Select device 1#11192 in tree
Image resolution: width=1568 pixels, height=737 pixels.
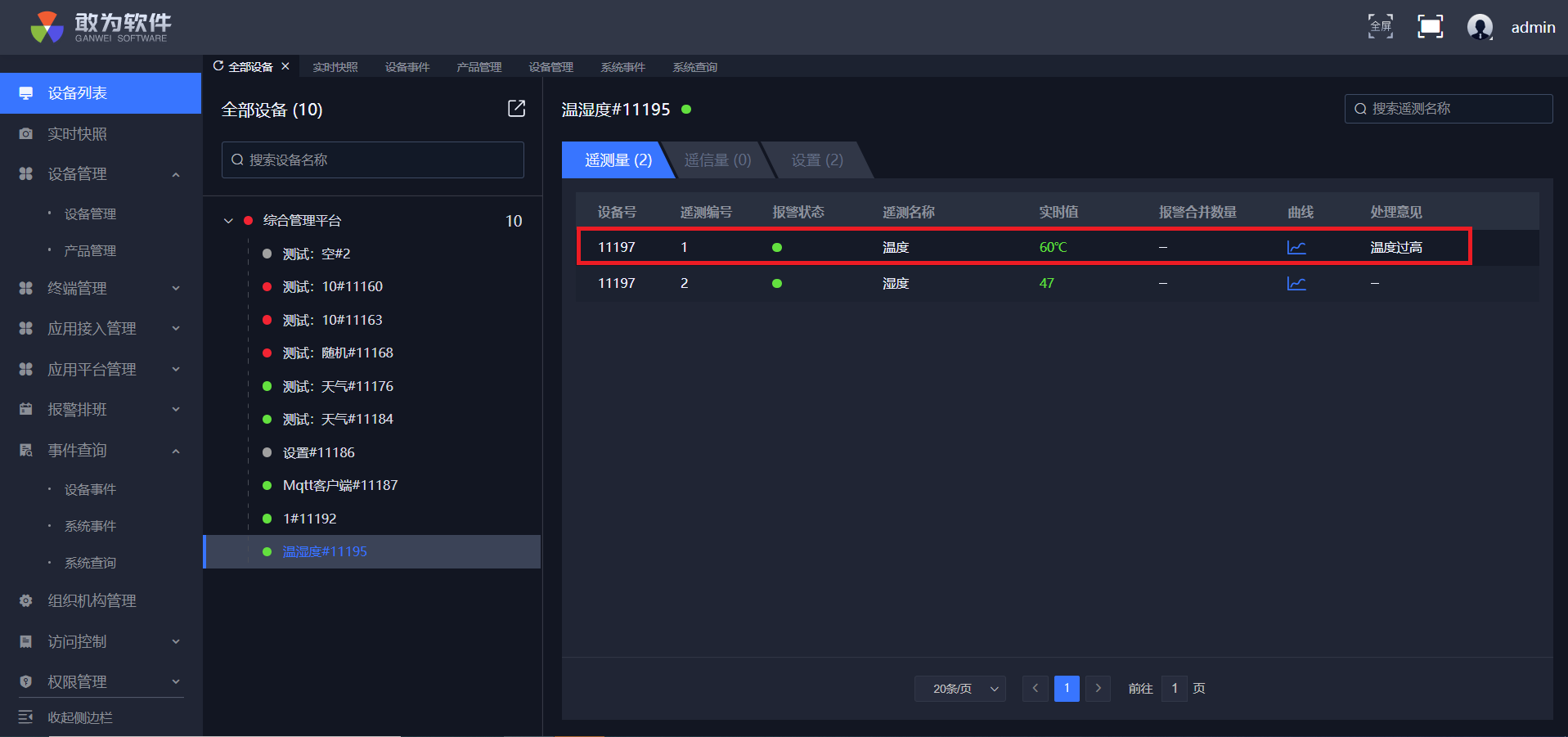point(310,519)
